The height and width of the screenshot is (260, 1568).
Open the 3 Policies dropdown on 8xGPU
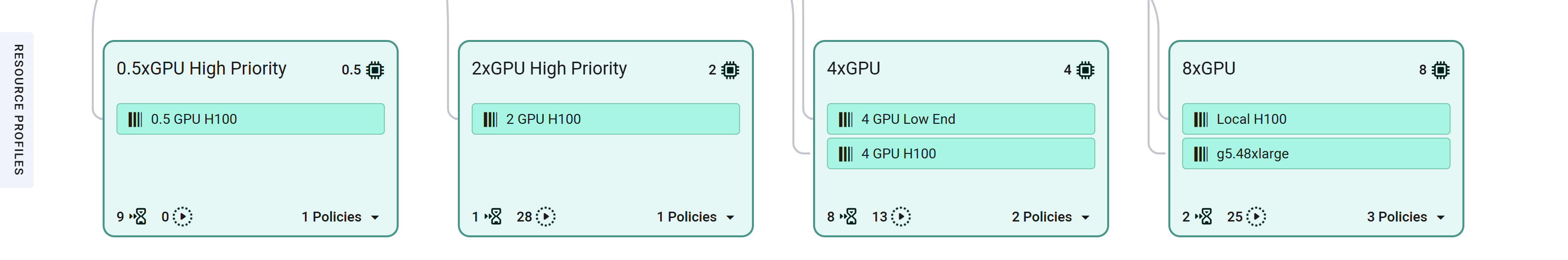click(1406, 218)
